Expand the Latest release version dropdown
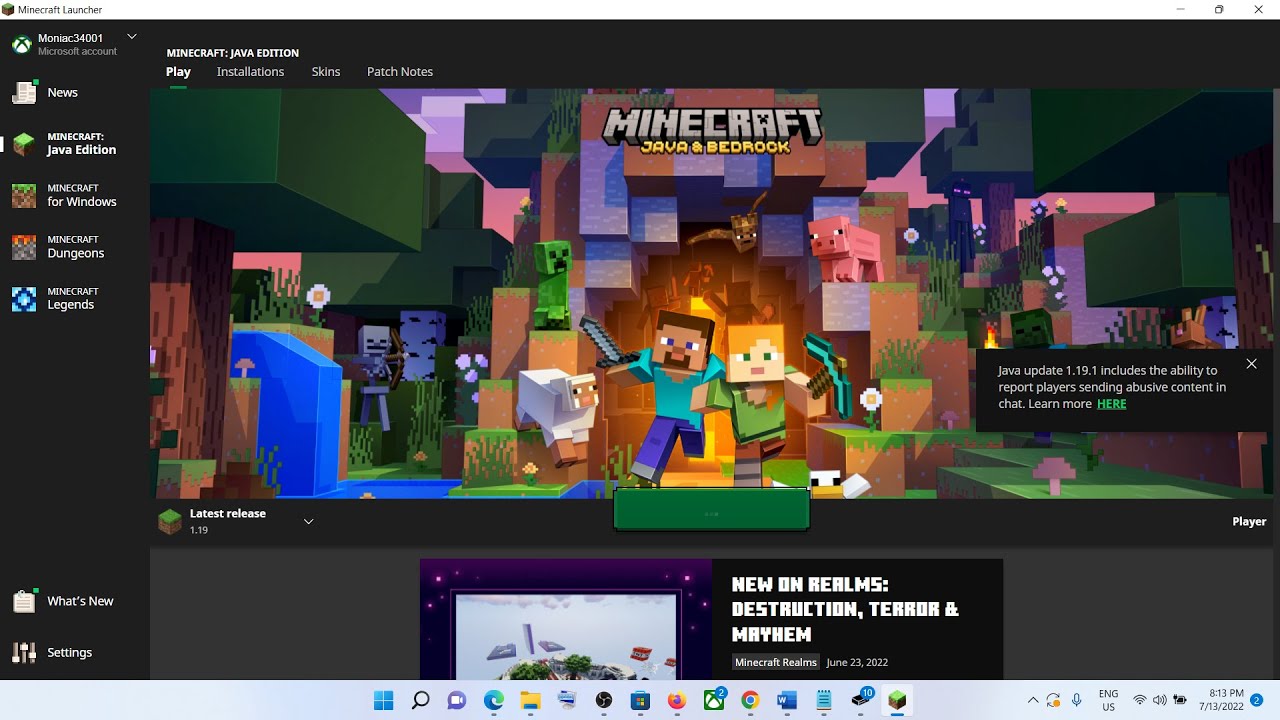The height and width of the screenshot is (720, 1280). [x=308, y=521]
